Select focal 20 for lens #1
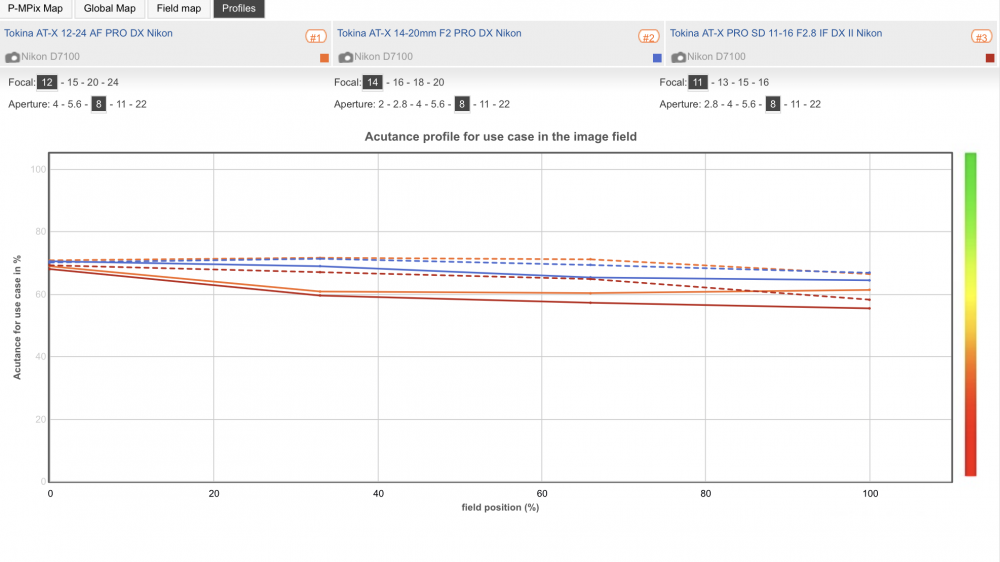This screenshot has height=562, width=1000. pos(93,82)
